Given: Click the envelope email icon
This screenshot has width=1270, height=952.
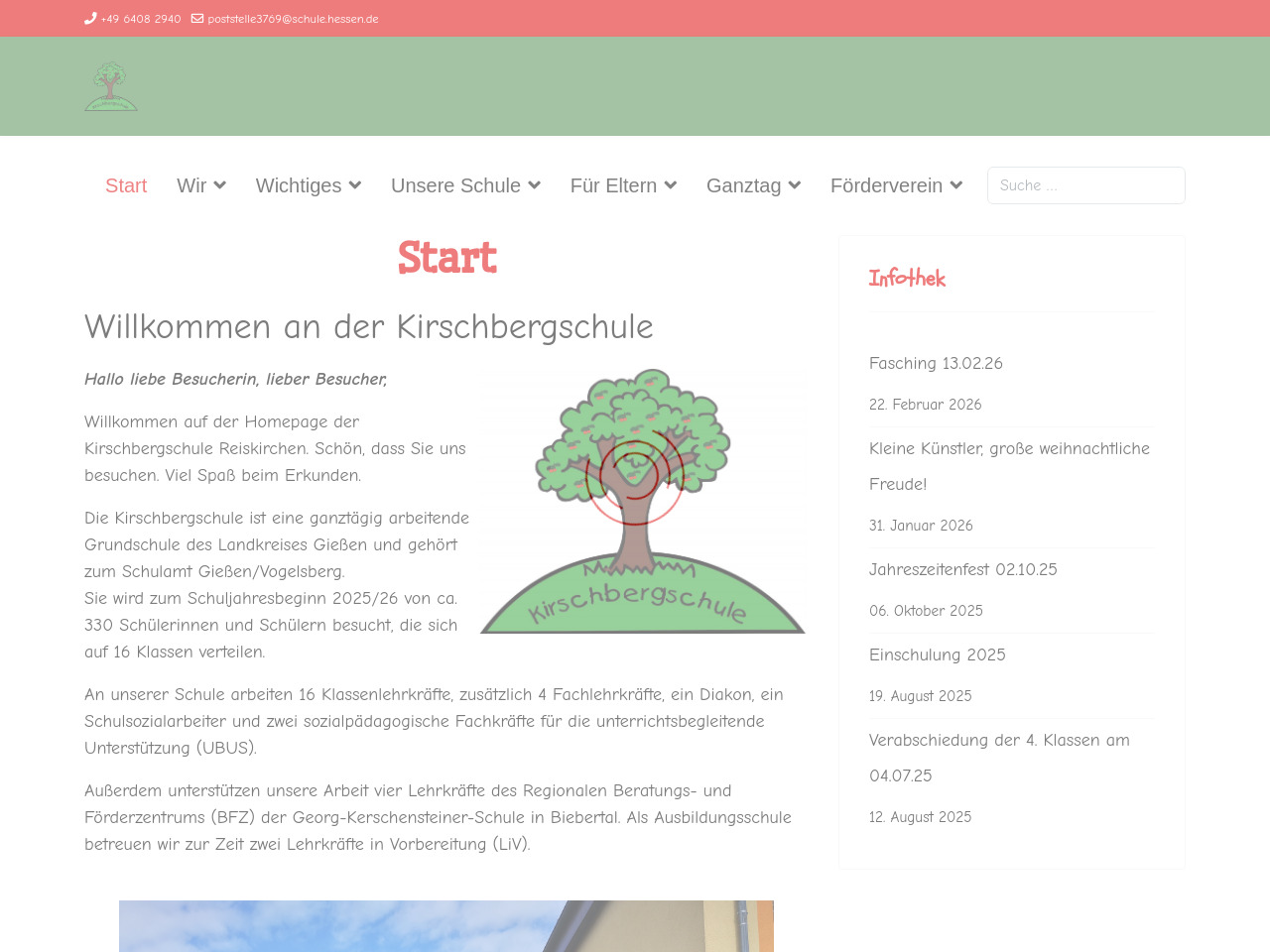Looking at the screenshot, I should (x=197, y=18).
